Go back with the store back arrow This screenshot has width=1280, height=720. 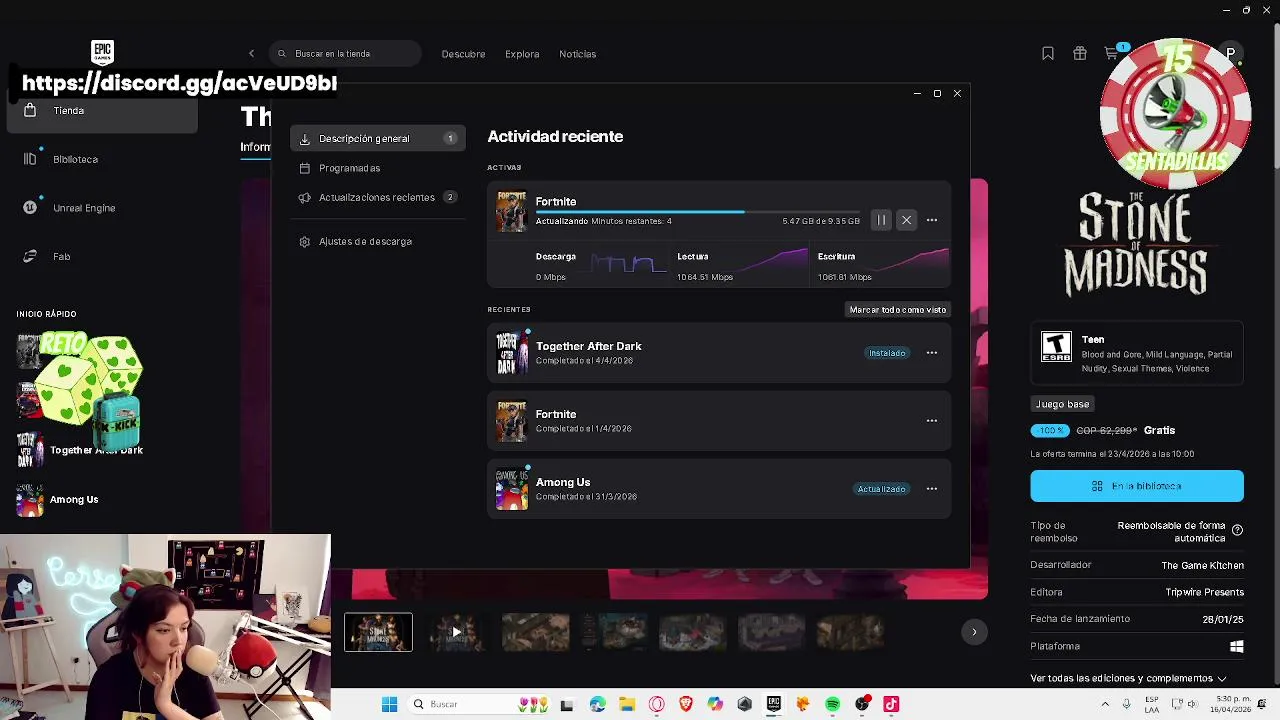252,54
